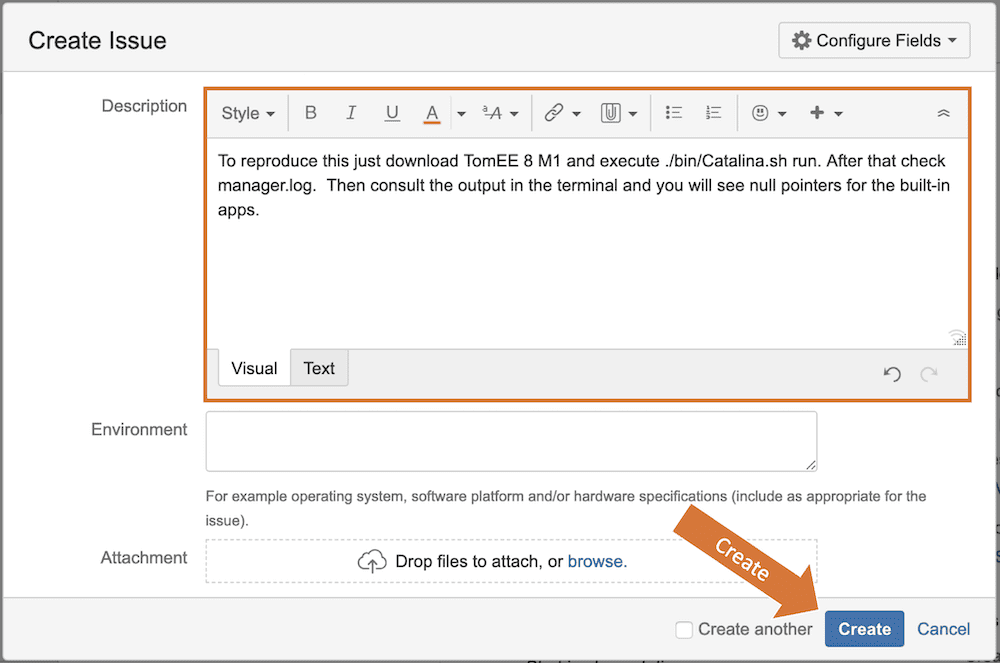The width and height of the screenshot is (1000, 663).
Task: Click the Environment field resize handle
Action: (811, 465)
